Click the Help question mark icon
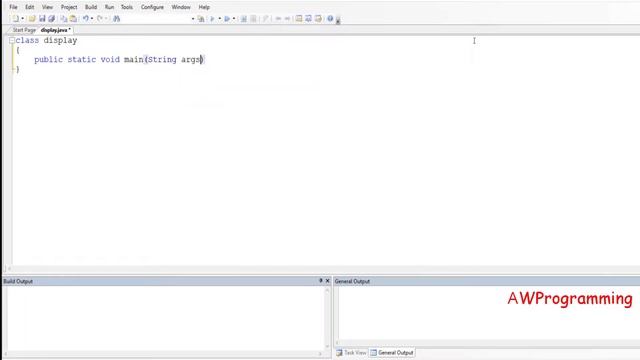Image resolution: width=640 pixels, height=360 pixels. click(x=330, y=19)
